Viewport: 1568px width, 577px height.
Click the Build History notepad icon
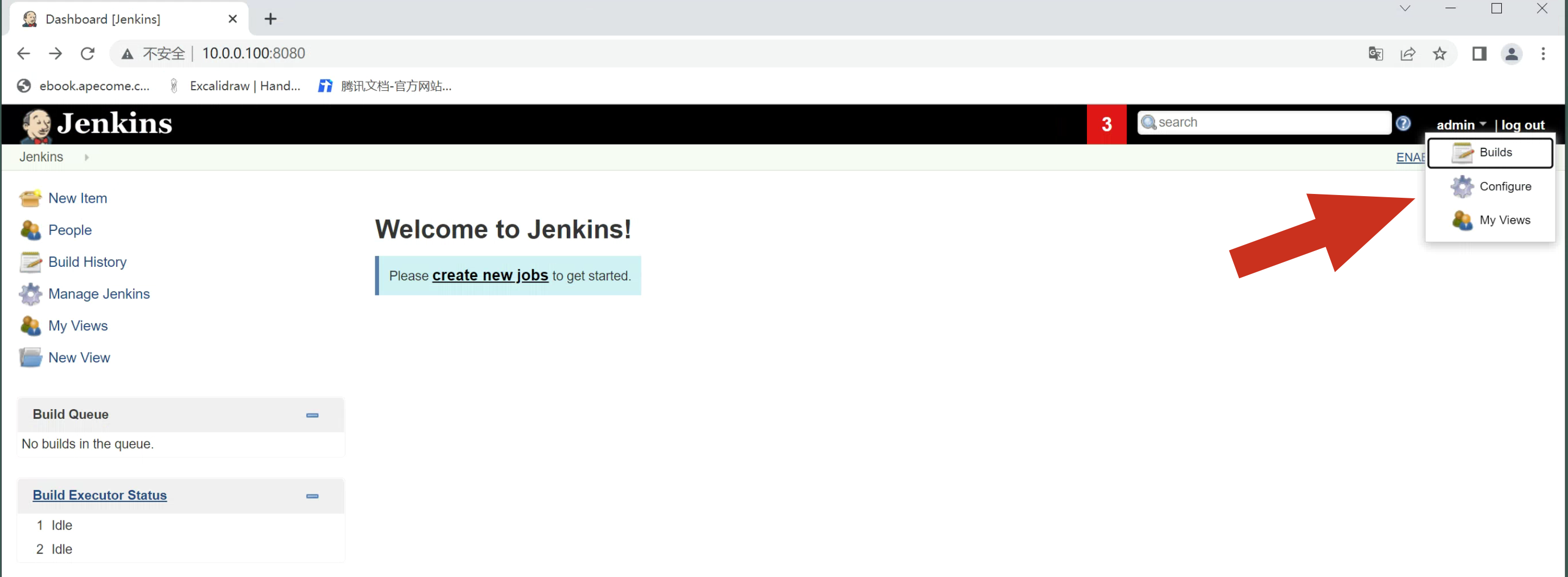click(x=30, y=262)
